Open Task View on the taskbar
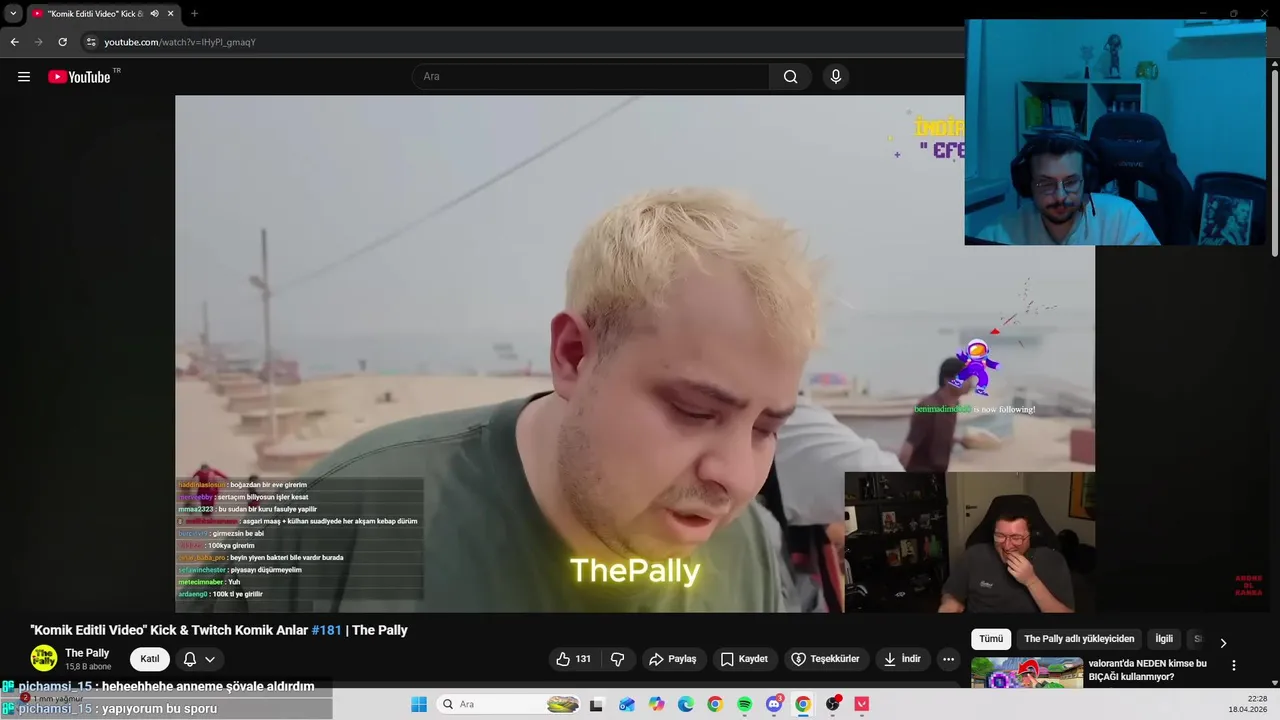Viewport: 1280px width, 720px height. tap(596, 704)
